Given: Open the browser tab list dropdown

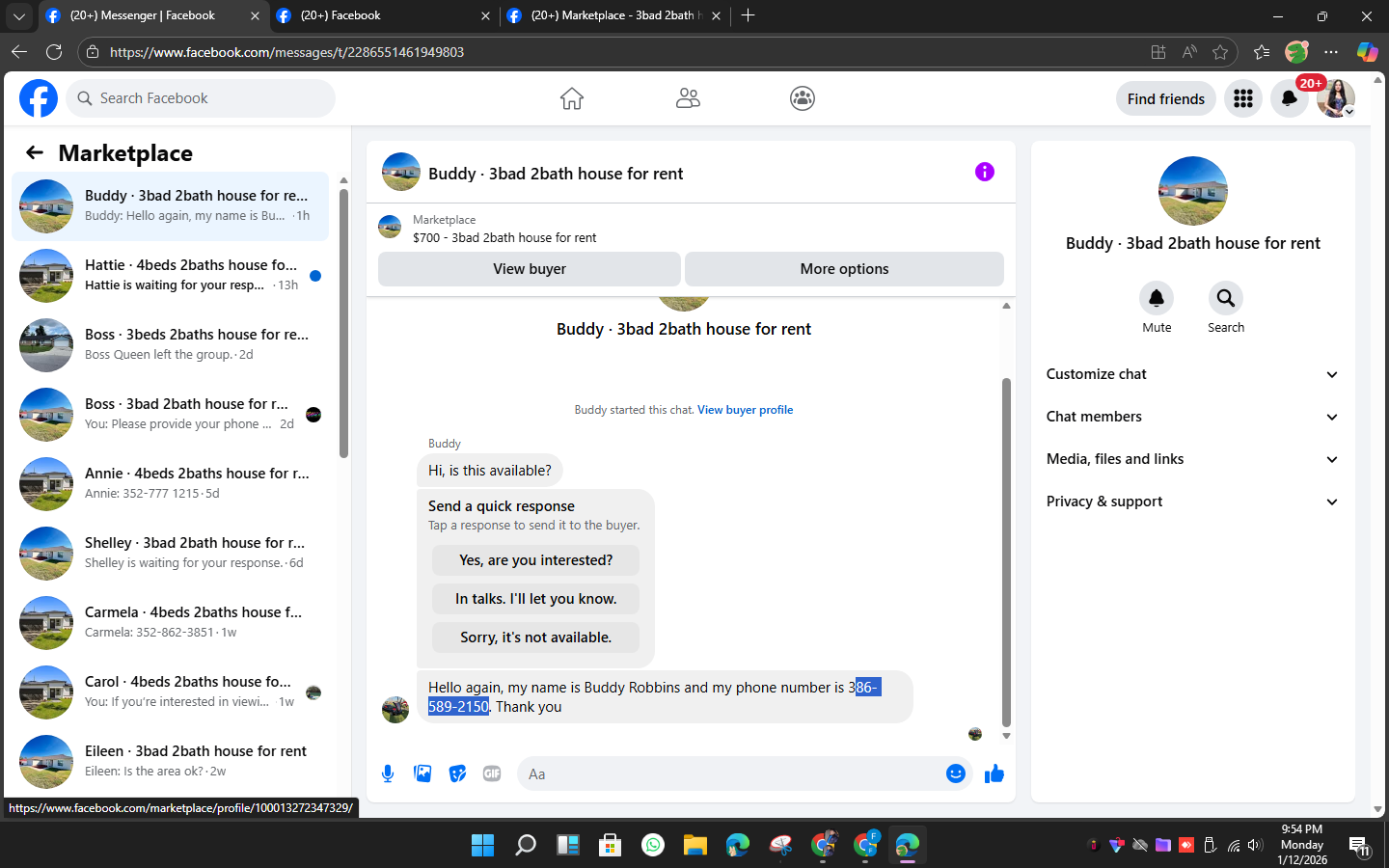Looking at the screenshot, I should (x=19, y=15).
